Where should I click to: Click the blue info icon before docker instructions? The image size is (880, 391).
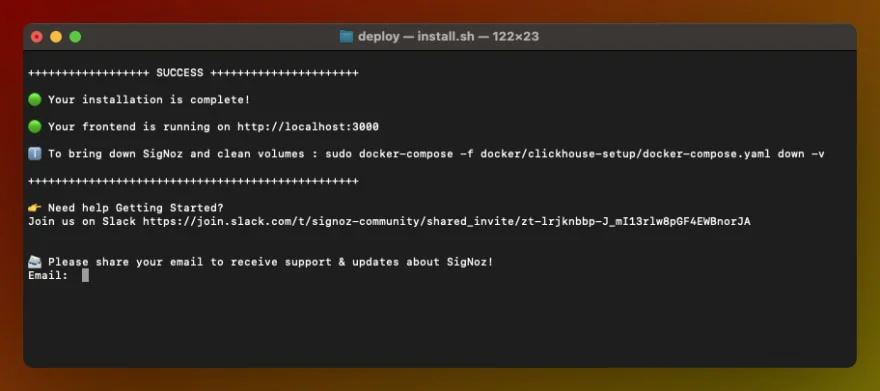pos(35,154)
